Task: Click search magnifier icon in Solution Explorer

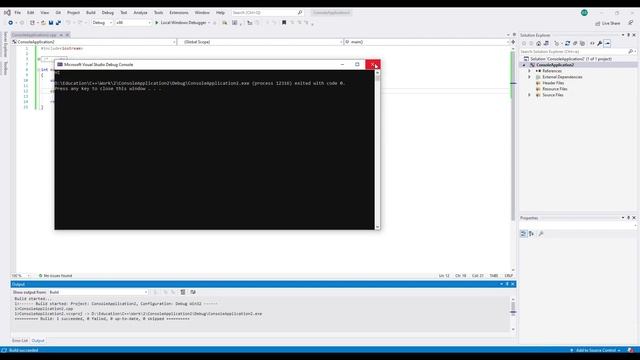Action: tap(631, 51)
